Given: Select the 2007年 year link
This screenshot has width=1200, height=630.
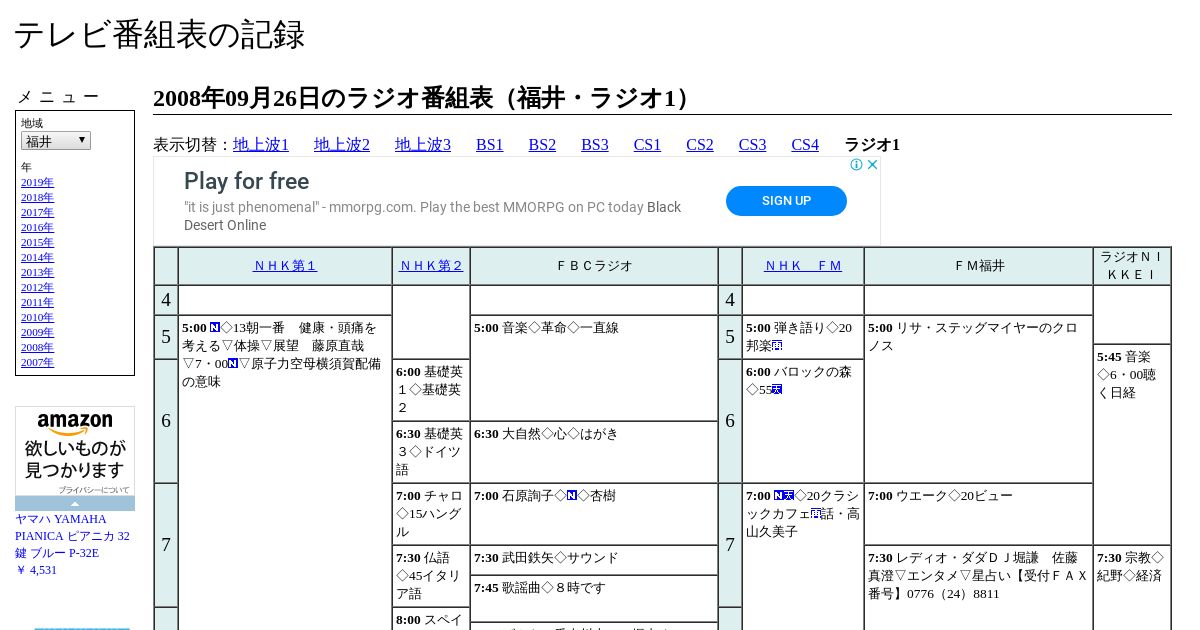Looking at the screenshot, I should pos(37,362).
